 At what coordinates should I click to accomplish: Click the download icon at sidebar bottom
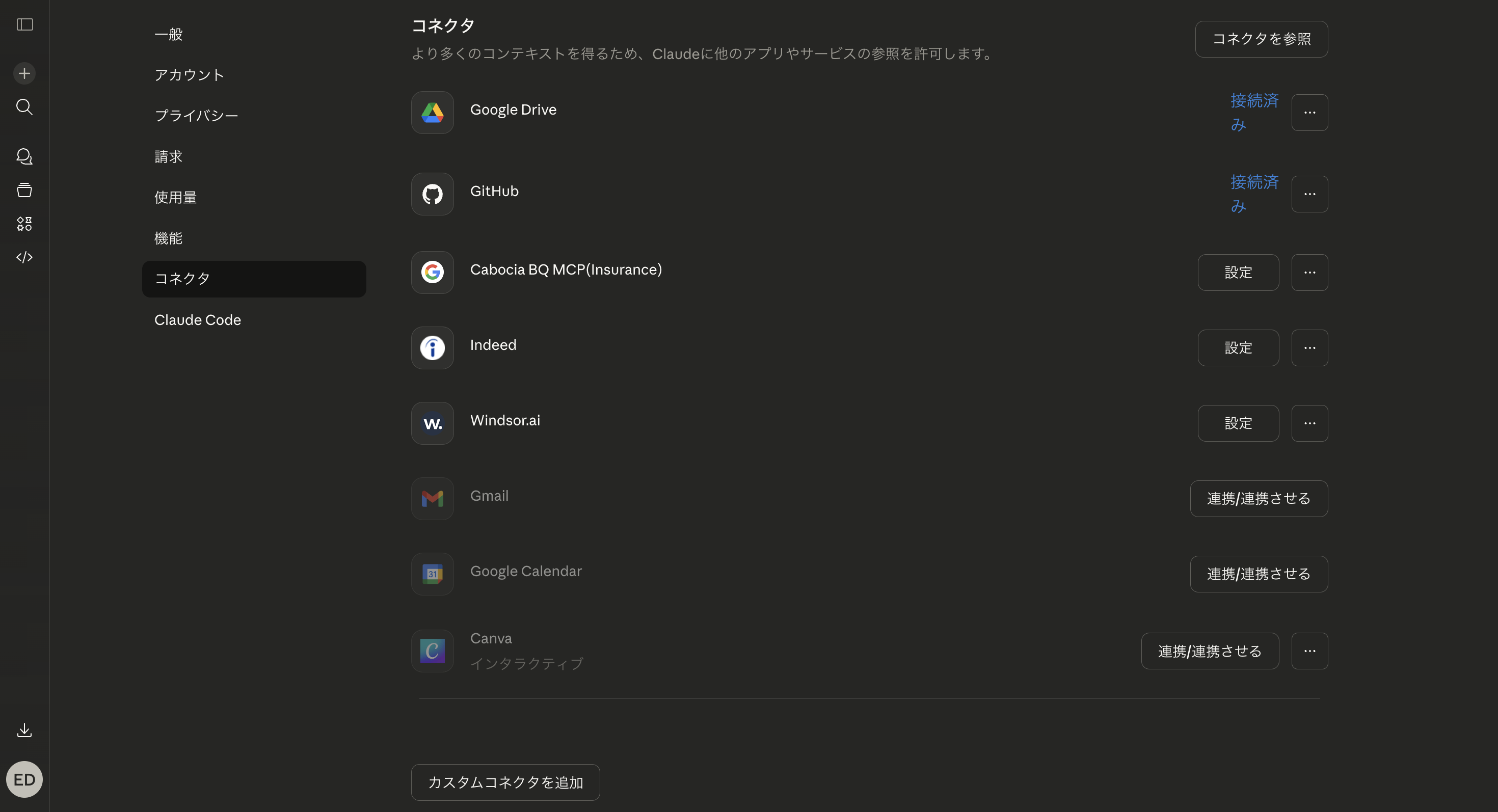(x=24, y=730)
